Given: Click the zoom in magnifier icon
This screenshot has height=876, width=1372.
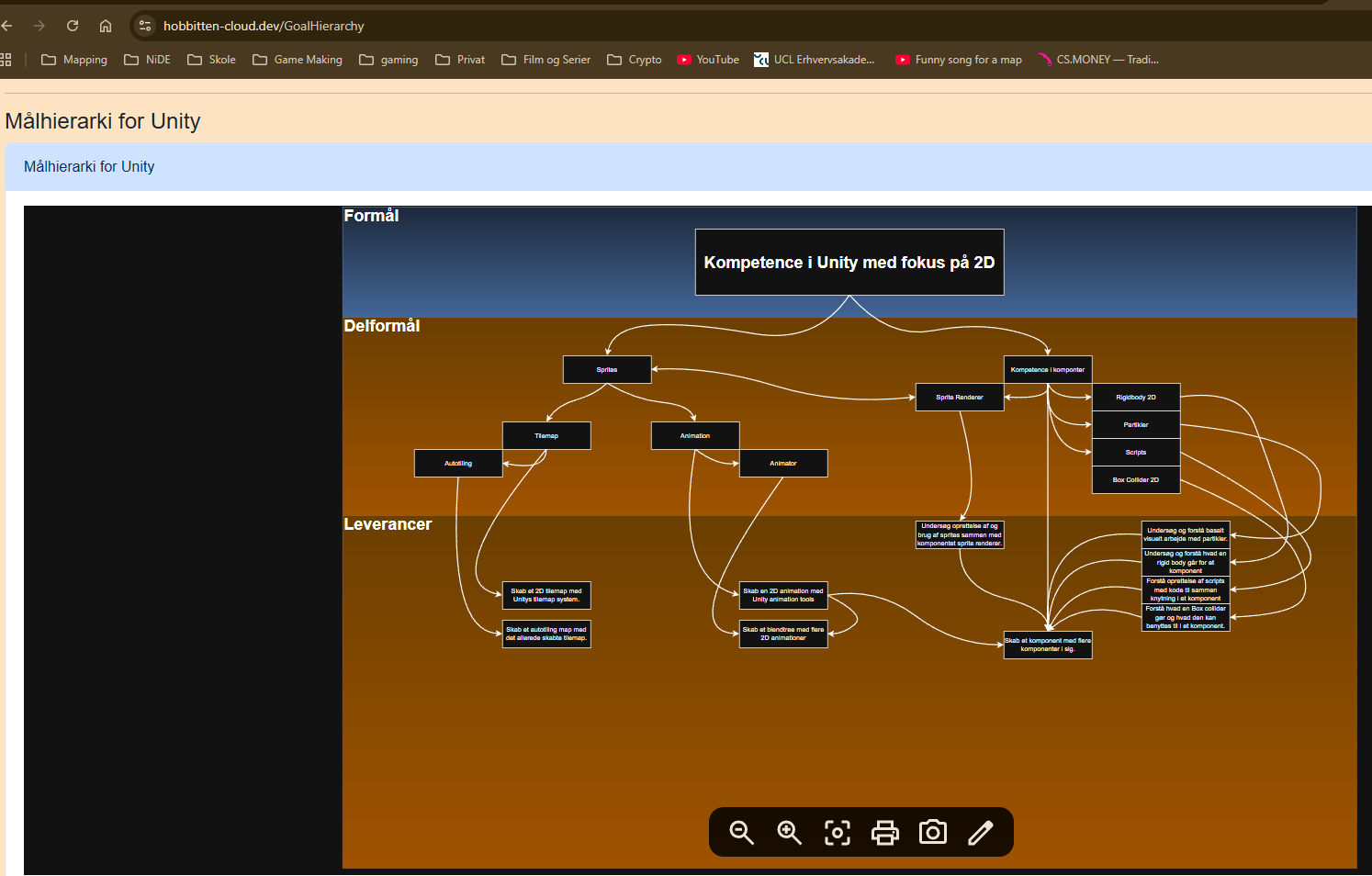Looking at the screenshot, I should pos(789,833).
